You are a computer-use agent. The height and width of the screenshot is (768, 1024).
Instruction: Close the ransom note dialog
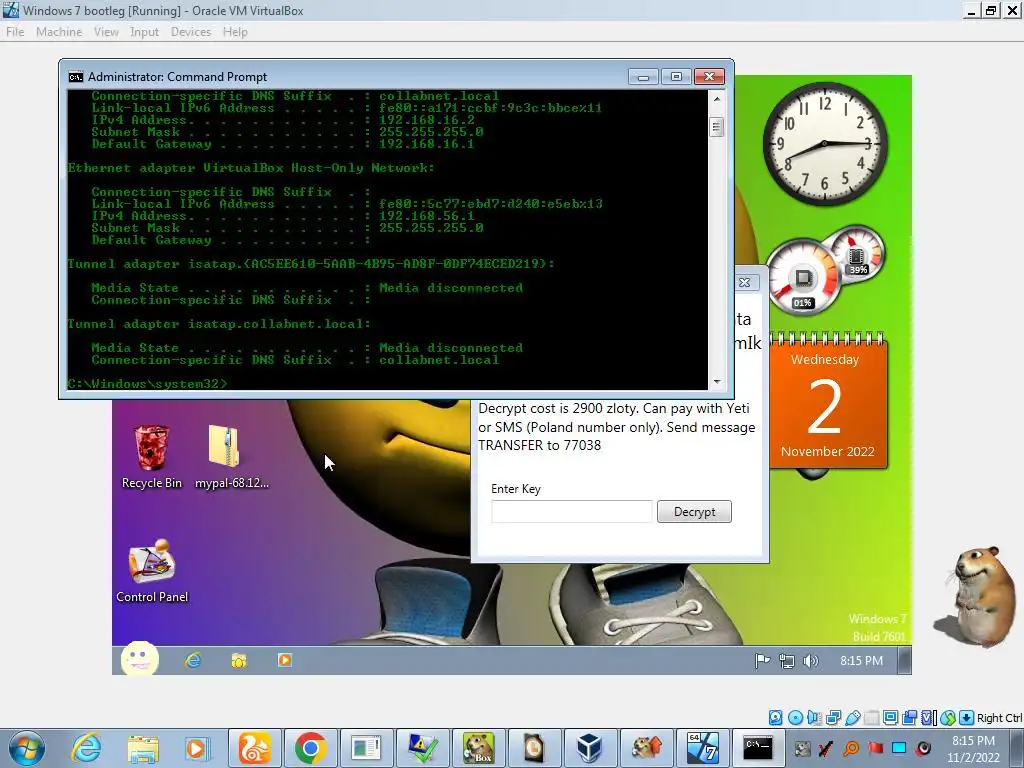coord(744,283)
